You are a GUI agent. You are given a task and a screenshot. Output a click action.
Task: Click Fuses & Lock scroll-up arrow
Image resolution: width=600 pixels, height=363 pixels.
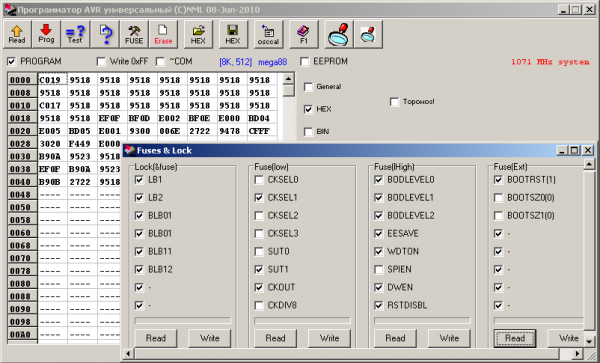point(589,164)
